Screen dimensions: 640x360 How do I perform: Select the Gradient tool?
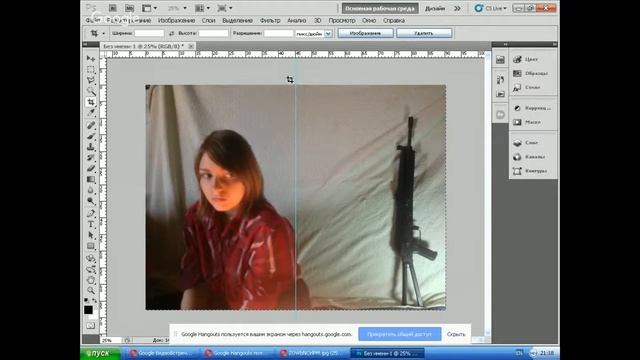pos(91,179)
